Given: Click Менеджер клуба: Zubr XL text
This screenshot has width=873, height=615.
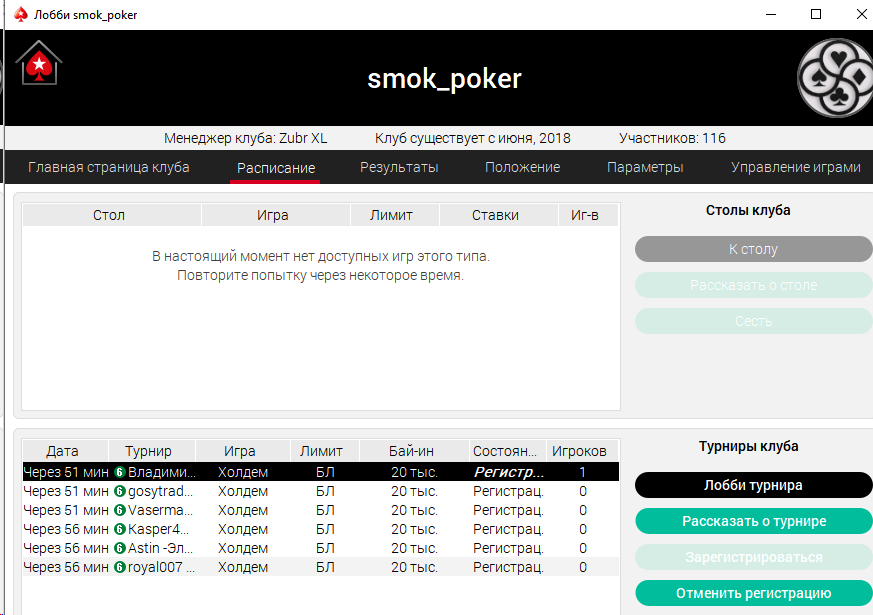Looking at the screenshot, I should [246, 138].
